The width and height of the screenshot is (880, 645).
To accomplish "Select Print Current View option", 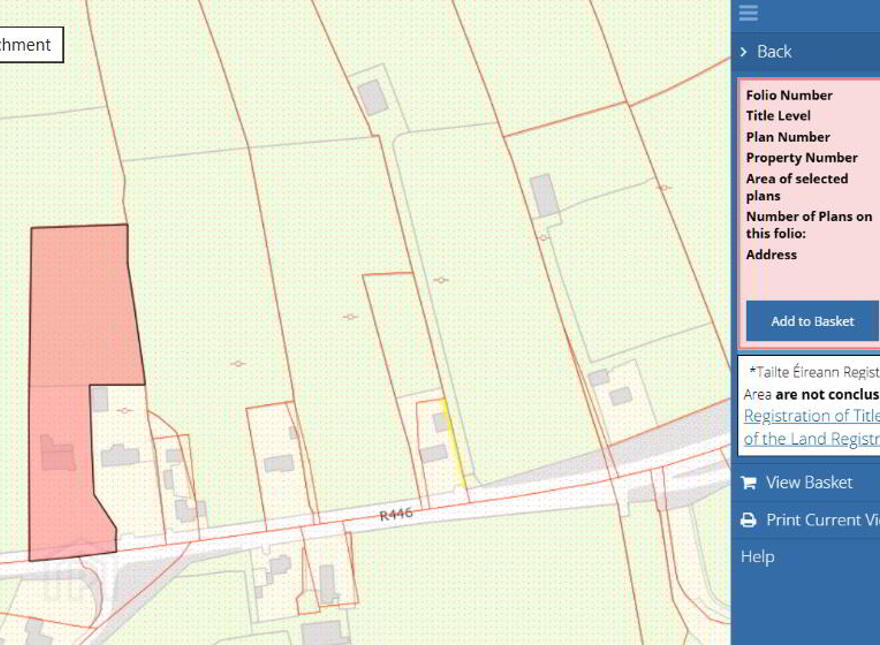I will tap(823, 520).
